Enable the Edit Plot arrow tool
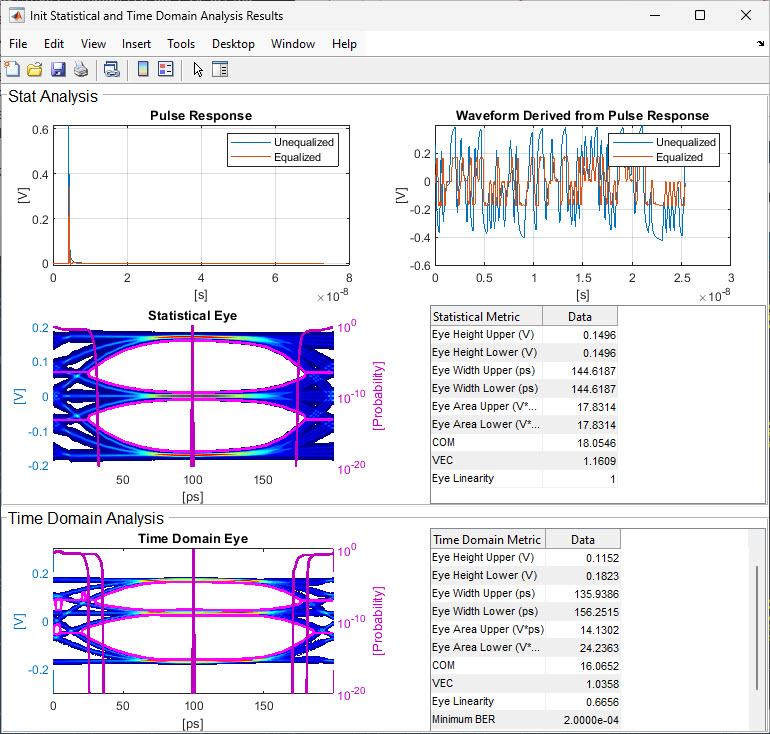This screenshot has width=770, height=734. pos(197,69)
